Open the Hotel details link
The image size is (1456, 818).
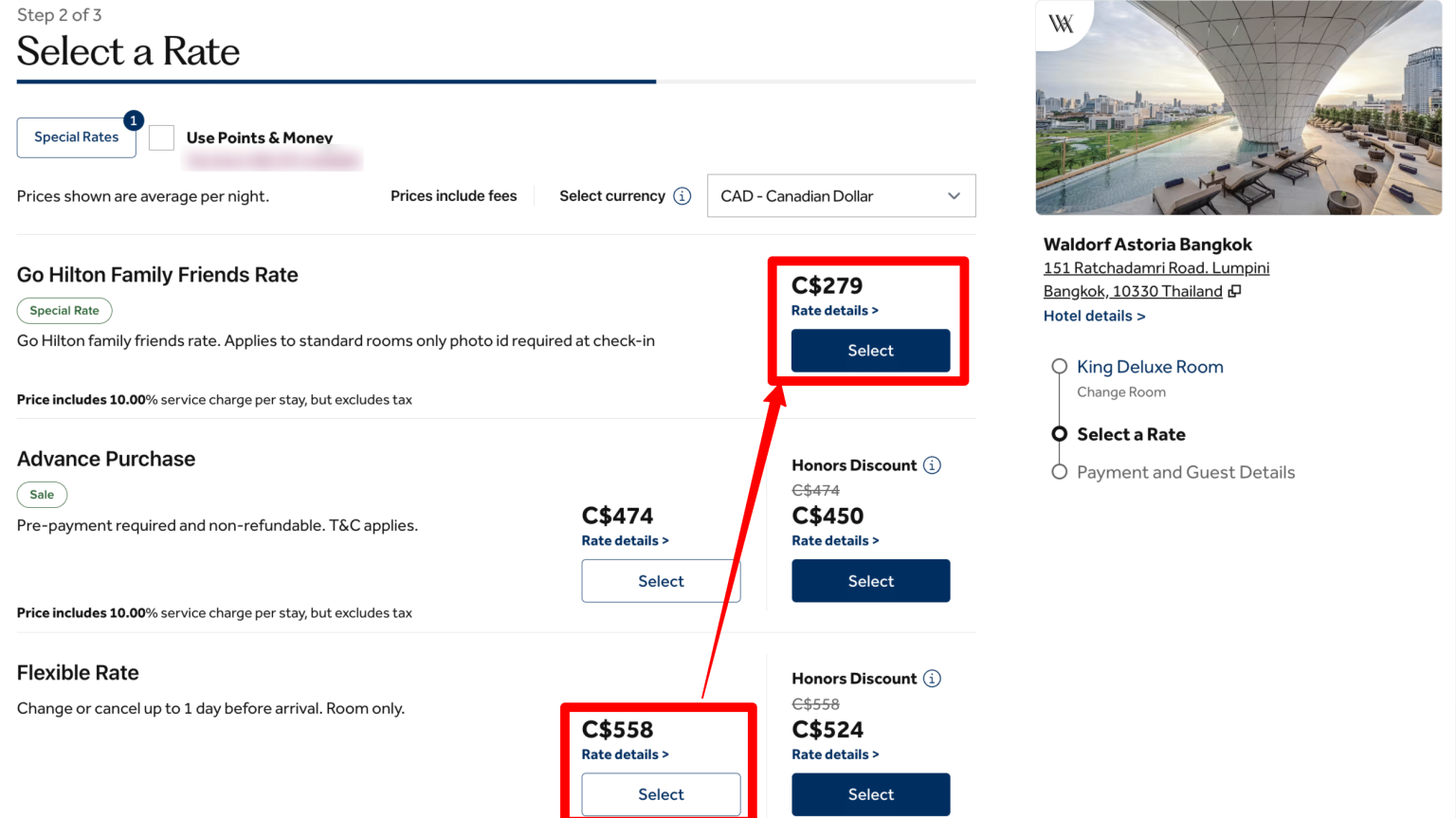click(x=1094, y=317)
